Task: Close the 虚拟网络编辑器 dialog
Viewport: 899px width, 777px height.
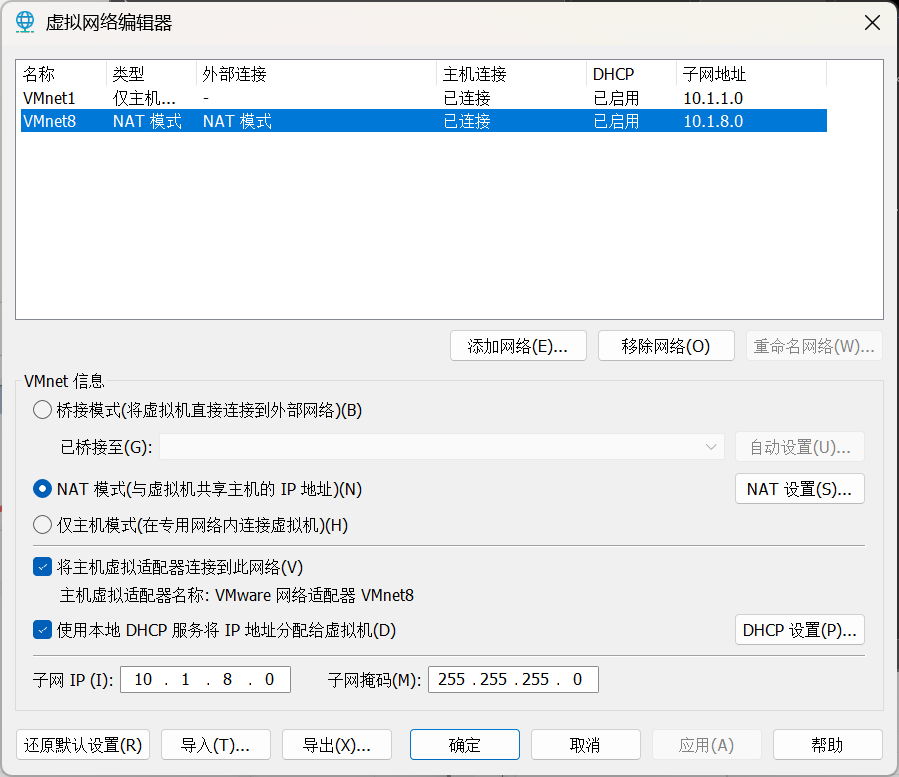Action: coord(872,23)
